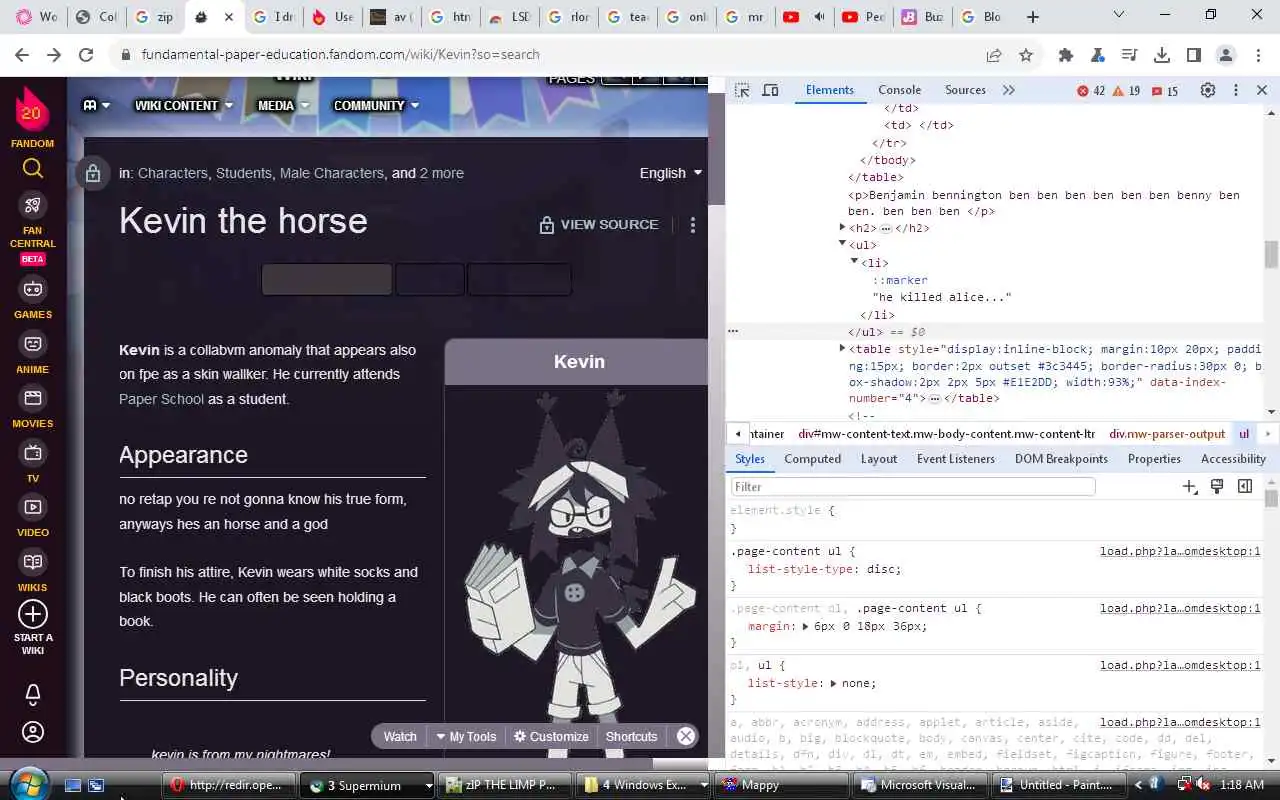Open the new tab plus button
The height and width of the screenshot is (800, 1280).
coord(1033,17)
